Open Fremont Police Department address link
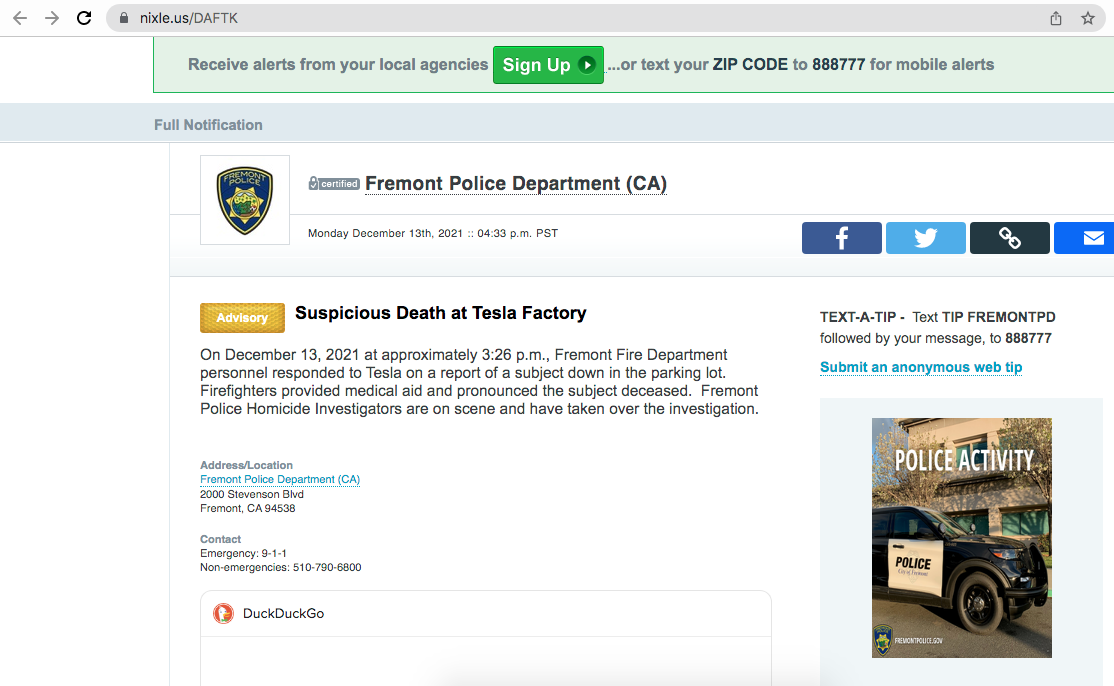The image size is (1114, 686). coord(280,479)
